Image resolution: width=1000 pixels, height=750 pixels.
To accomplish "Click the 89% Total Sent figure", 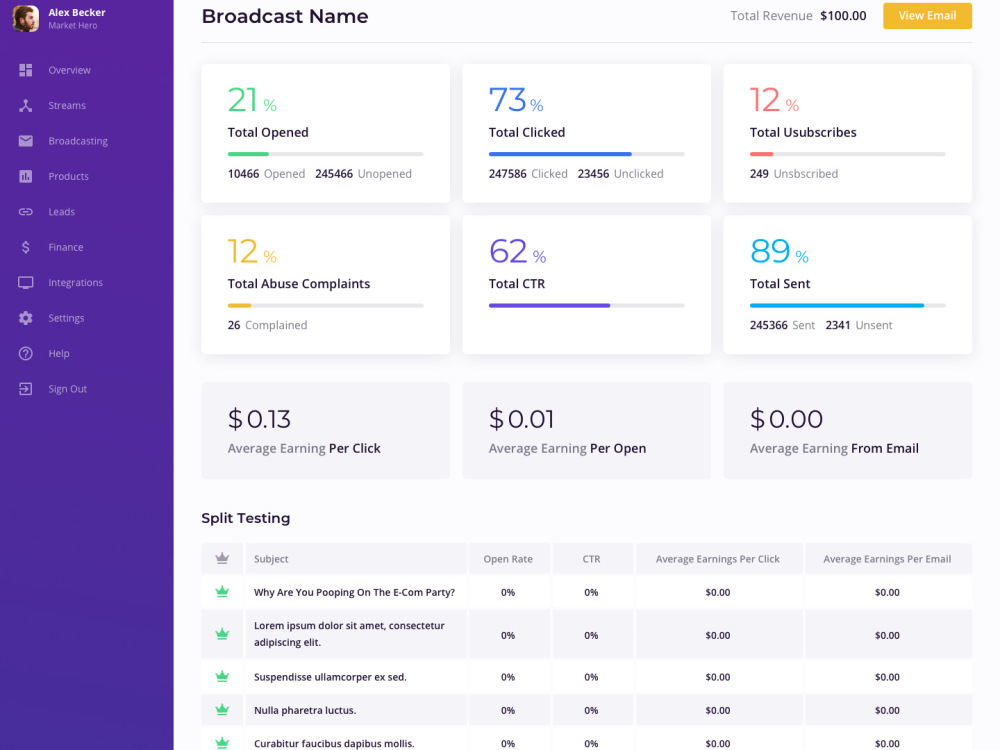I will pos(779,251).
